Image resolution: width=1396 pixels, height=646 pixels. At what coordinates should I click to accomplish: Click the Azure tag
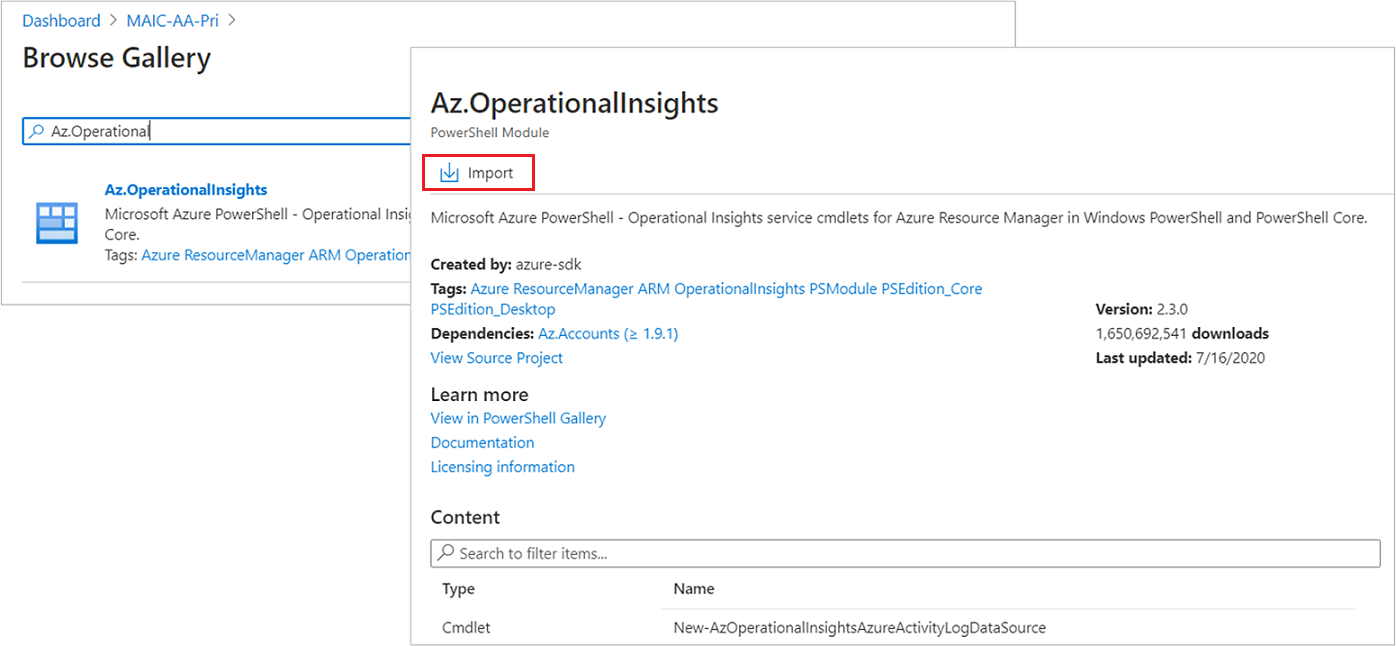[x=491, y=288]
